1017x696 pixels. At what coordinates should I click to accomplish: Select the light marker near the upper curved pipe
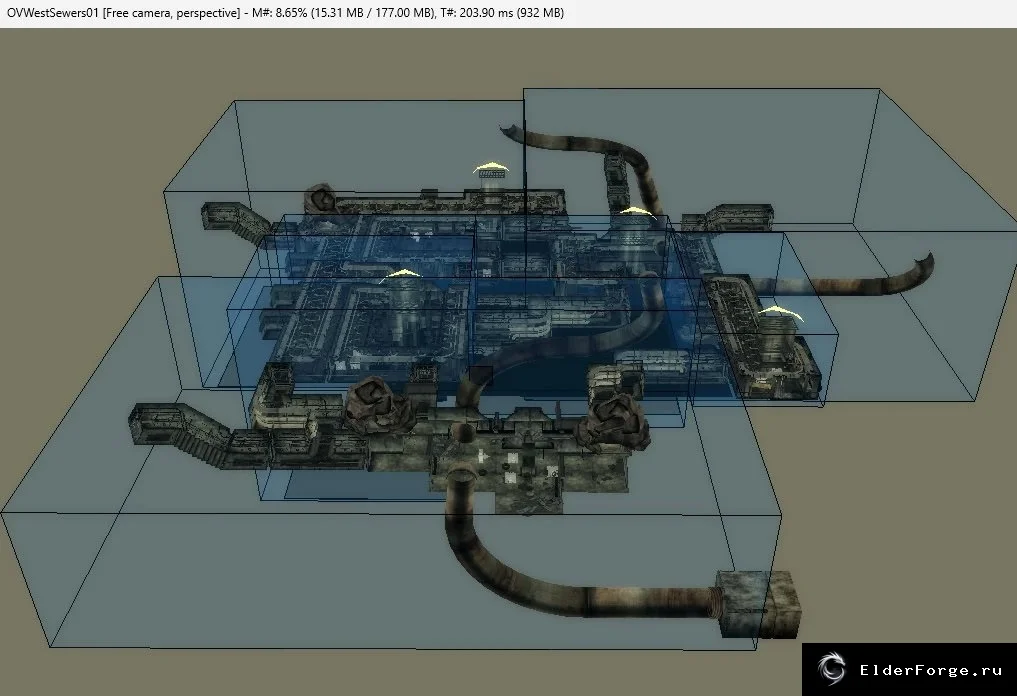[638, 211]
